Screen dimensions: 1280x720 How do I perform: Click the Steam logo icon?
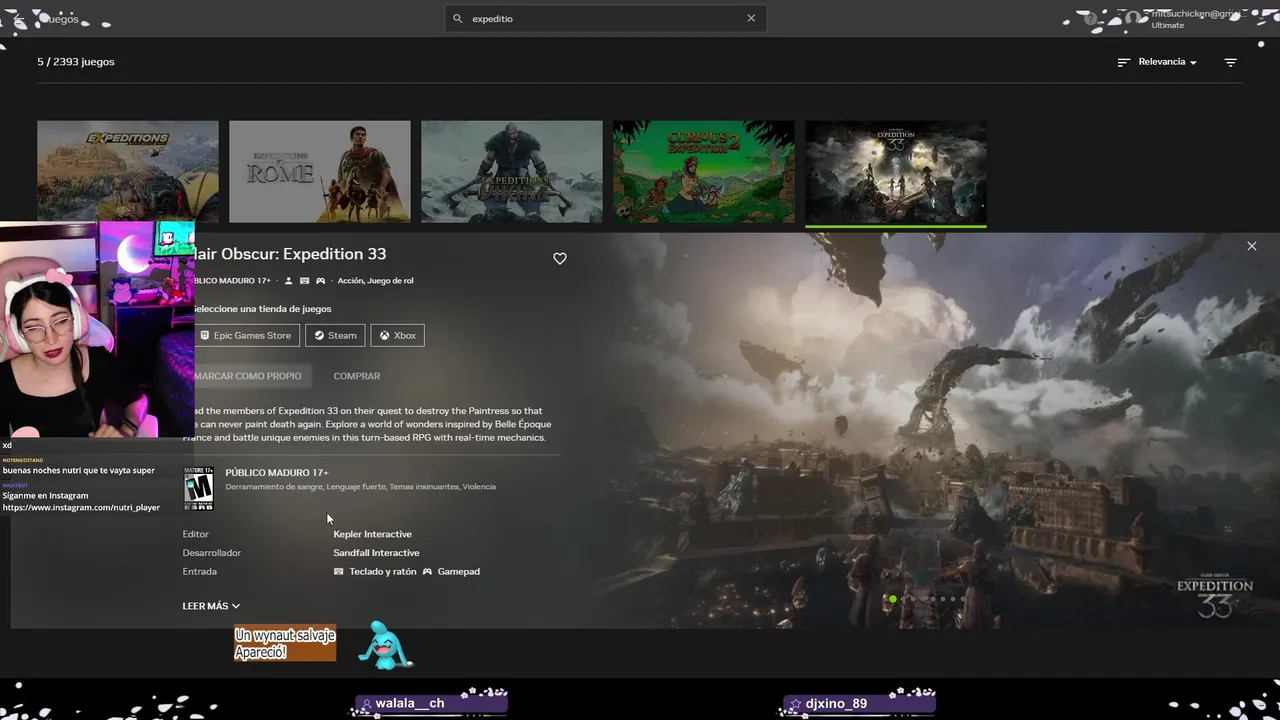click(x=319, y=335)
